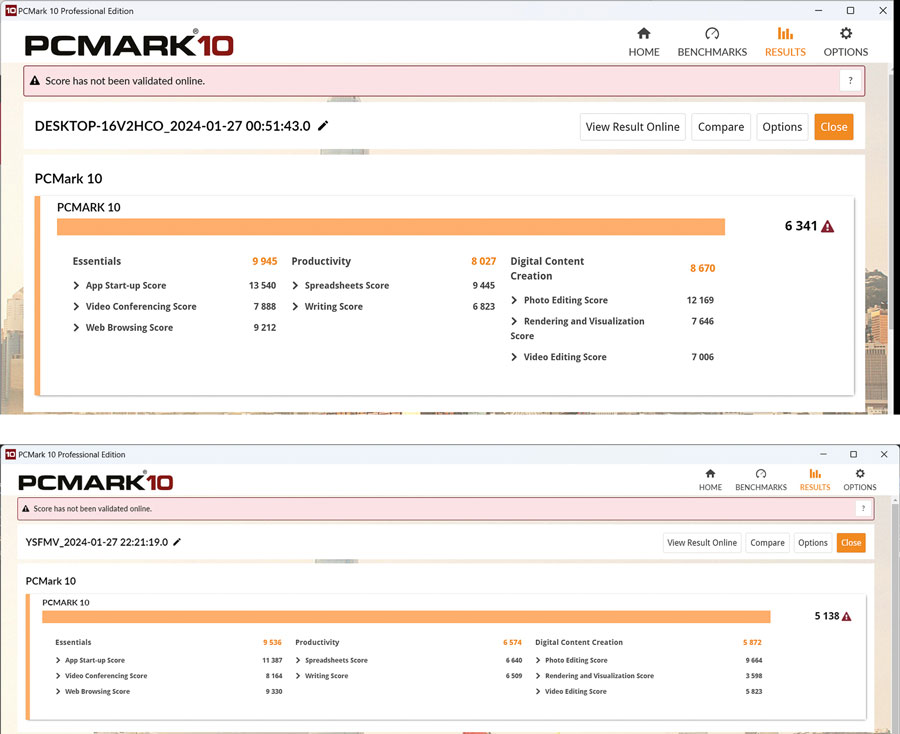Click red warning icon beside score 6 341
This screenshot has width=900, height=734.
(x=827, y=226)
